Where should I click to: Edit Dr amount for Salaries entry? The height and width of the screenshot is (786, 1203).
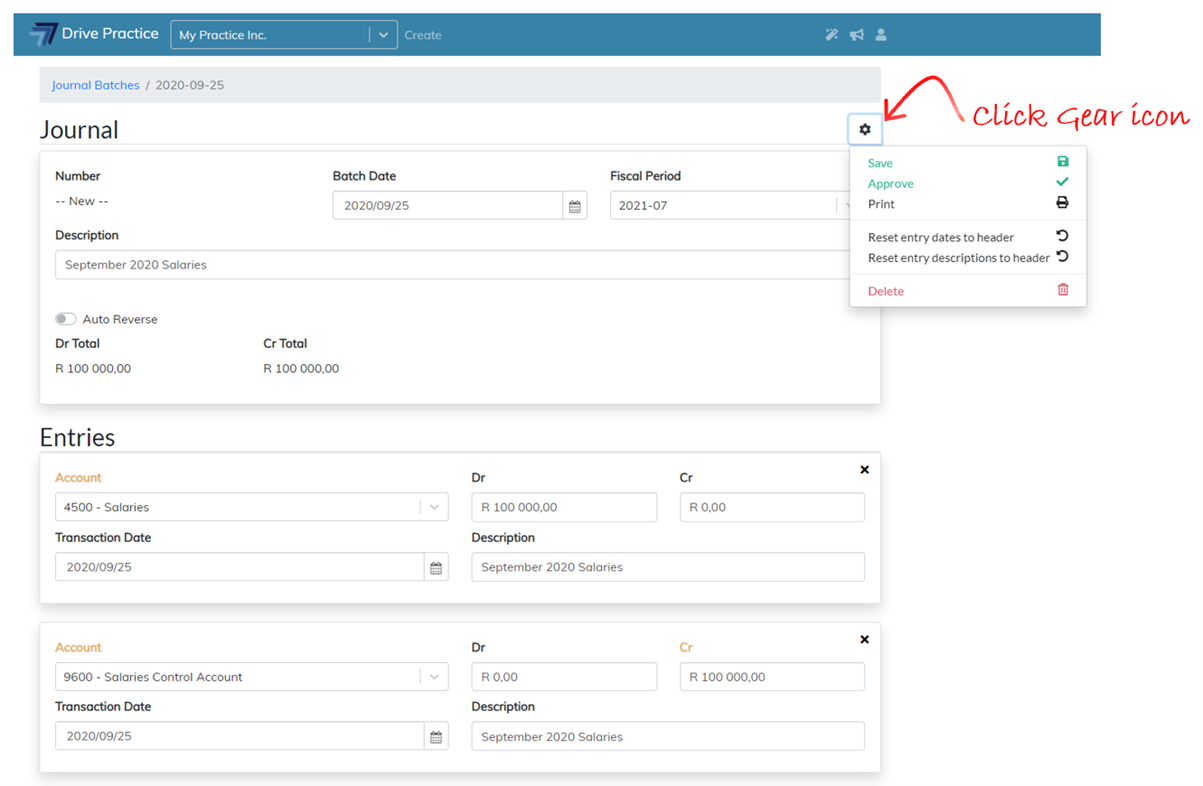564,507
